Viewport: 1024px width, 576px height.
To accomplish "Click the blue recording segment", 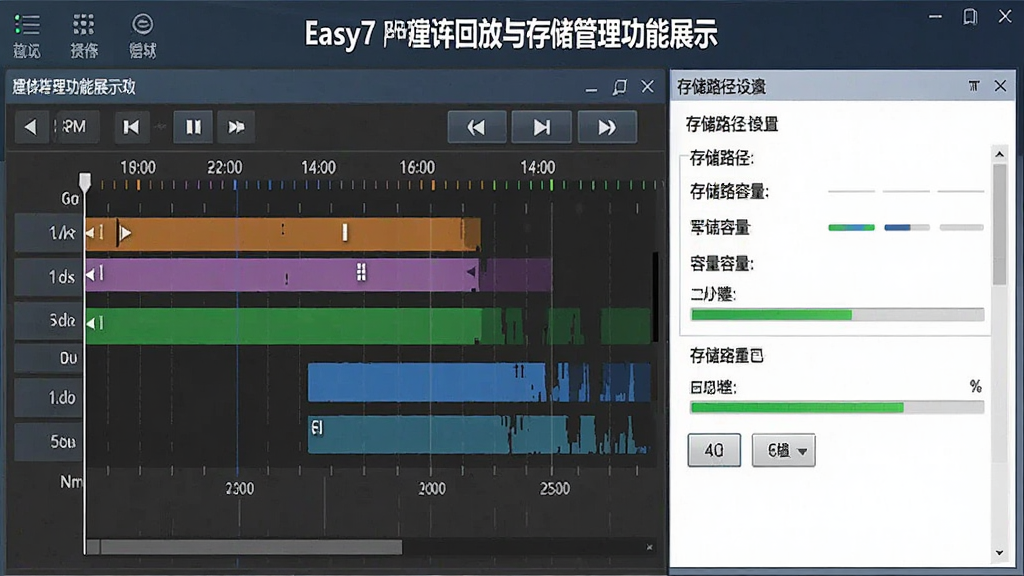I will click(426, 382).
